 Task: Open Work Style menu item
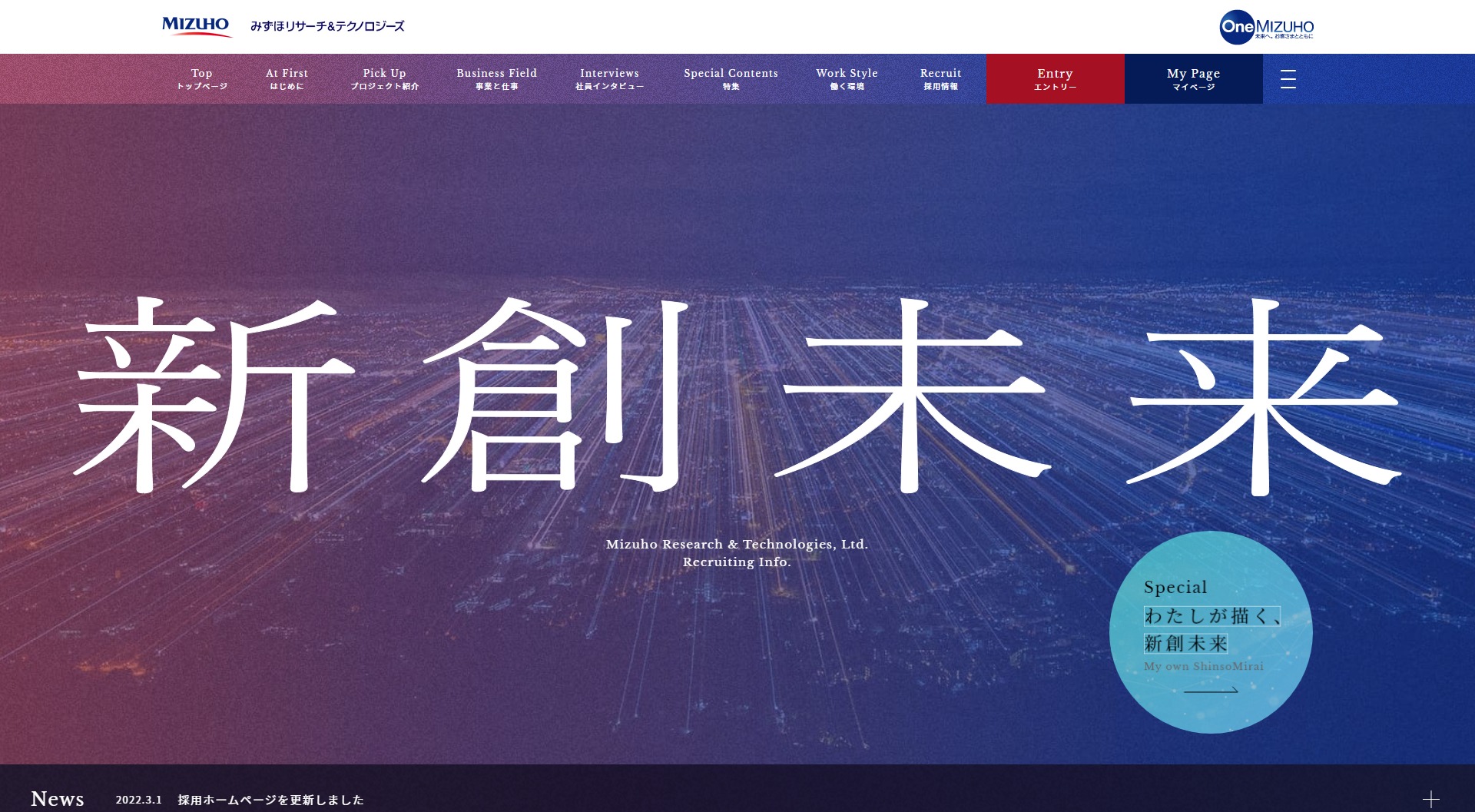coord(847,79)
